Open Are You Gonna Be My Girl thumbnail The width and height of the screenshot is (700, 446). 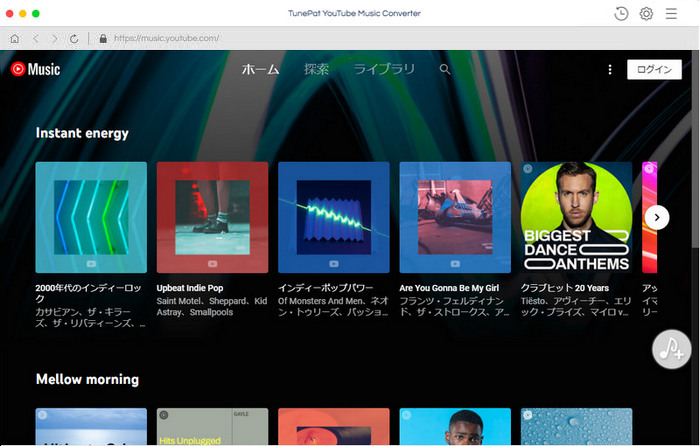tap(455, 217)
